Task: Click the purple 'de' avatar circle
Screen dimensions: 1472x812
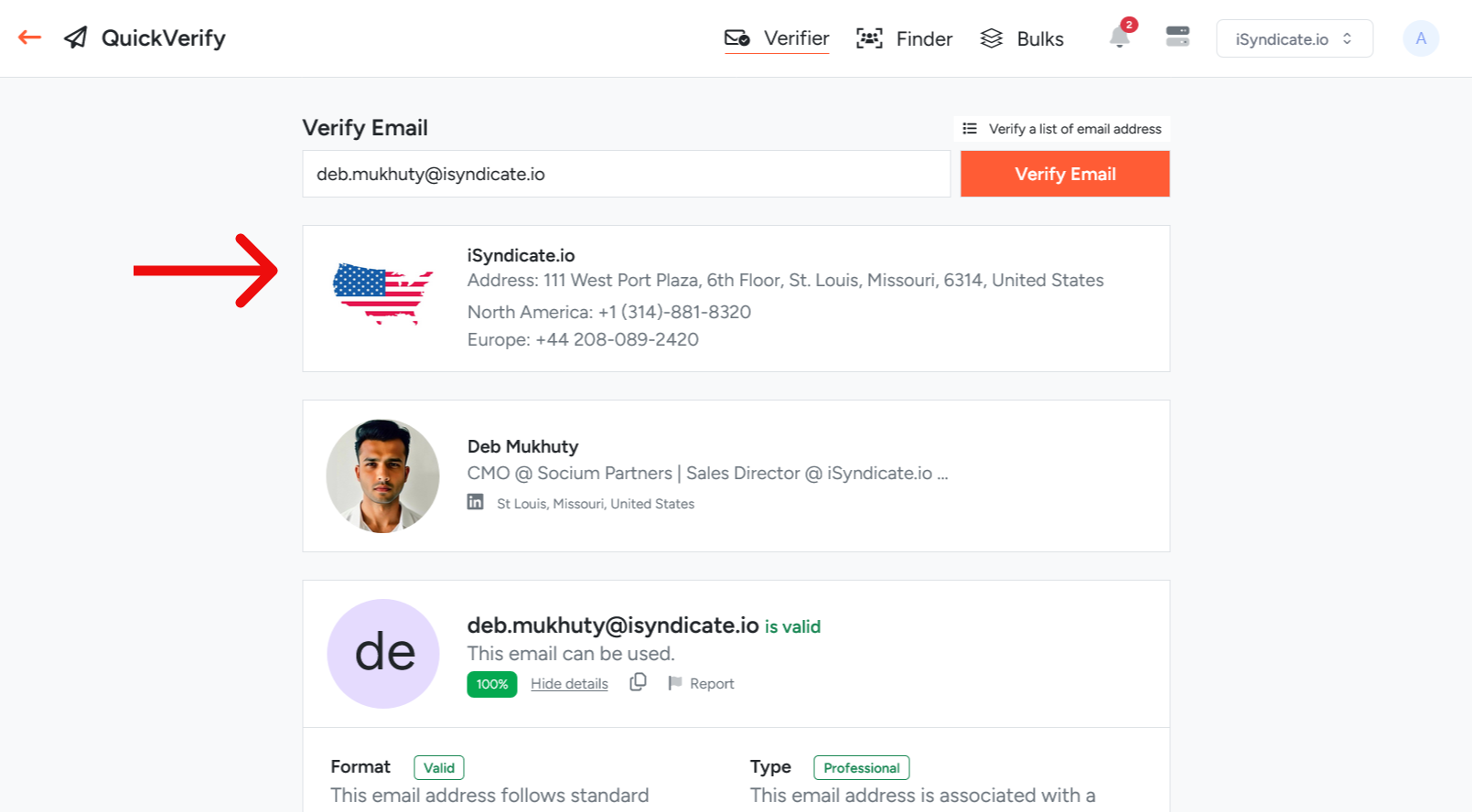Action: click(383, 653)
